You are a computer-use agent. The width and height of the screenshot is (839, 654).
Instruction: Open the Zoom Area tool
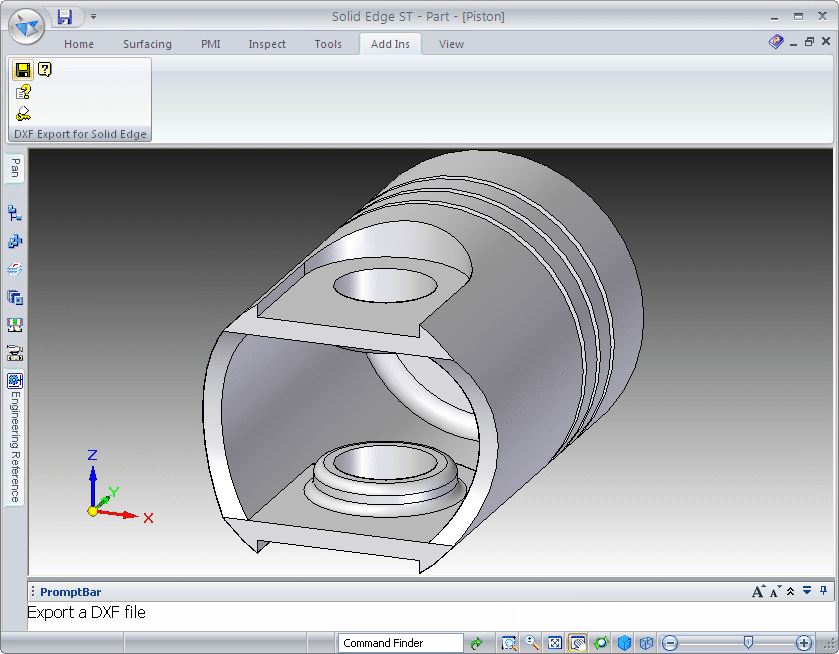pos(508,643)
